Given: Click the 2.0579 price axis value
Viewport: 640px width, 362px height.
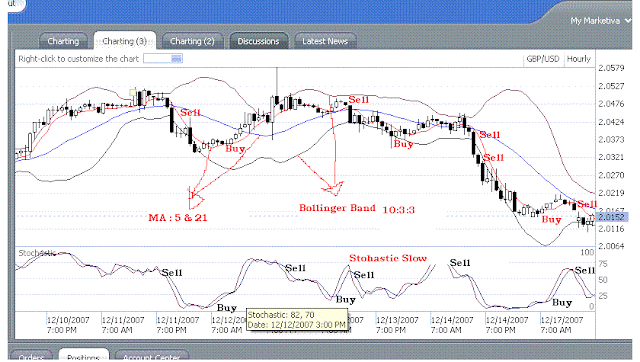Looking at the screenshot, I should [611, 68].
